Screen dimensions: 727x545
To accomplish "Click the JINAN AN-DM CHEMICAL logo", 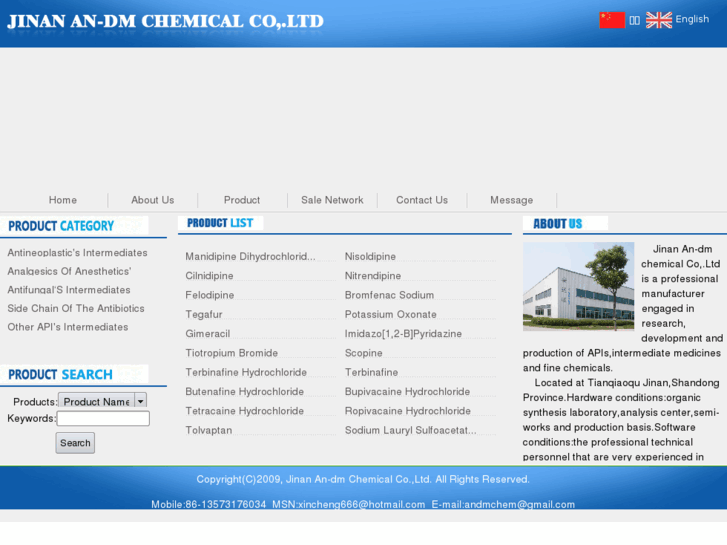I will click(x=166, y=21).
